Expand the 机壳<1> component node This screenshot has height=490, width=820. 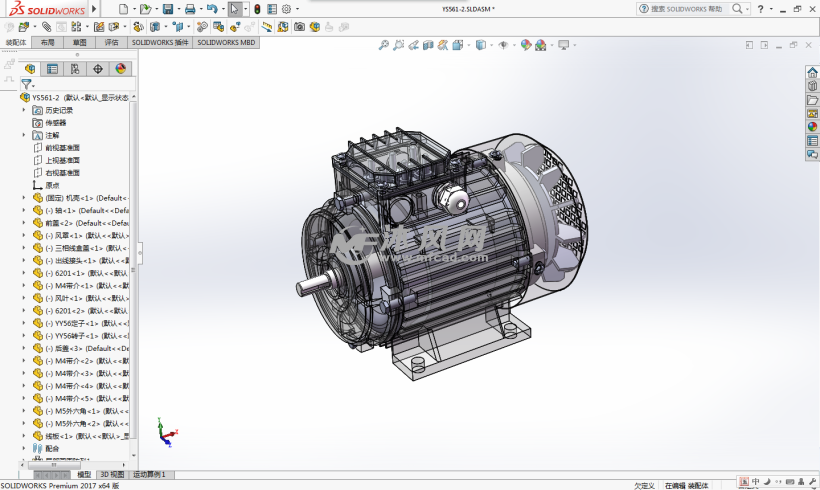[24, 198]
